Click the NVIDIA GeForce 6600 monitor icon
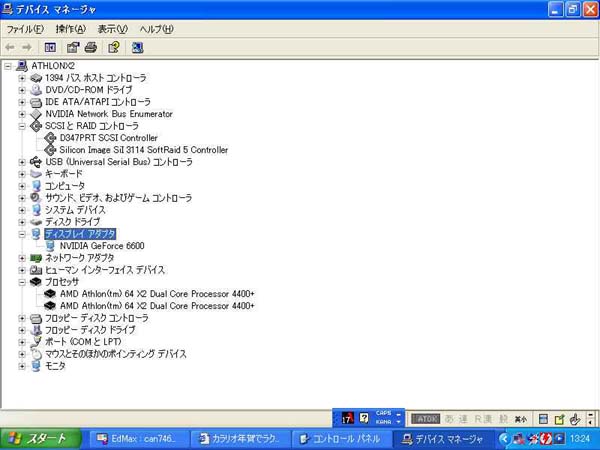This screenshot has width=600, height=450. [x=50, y=246]
